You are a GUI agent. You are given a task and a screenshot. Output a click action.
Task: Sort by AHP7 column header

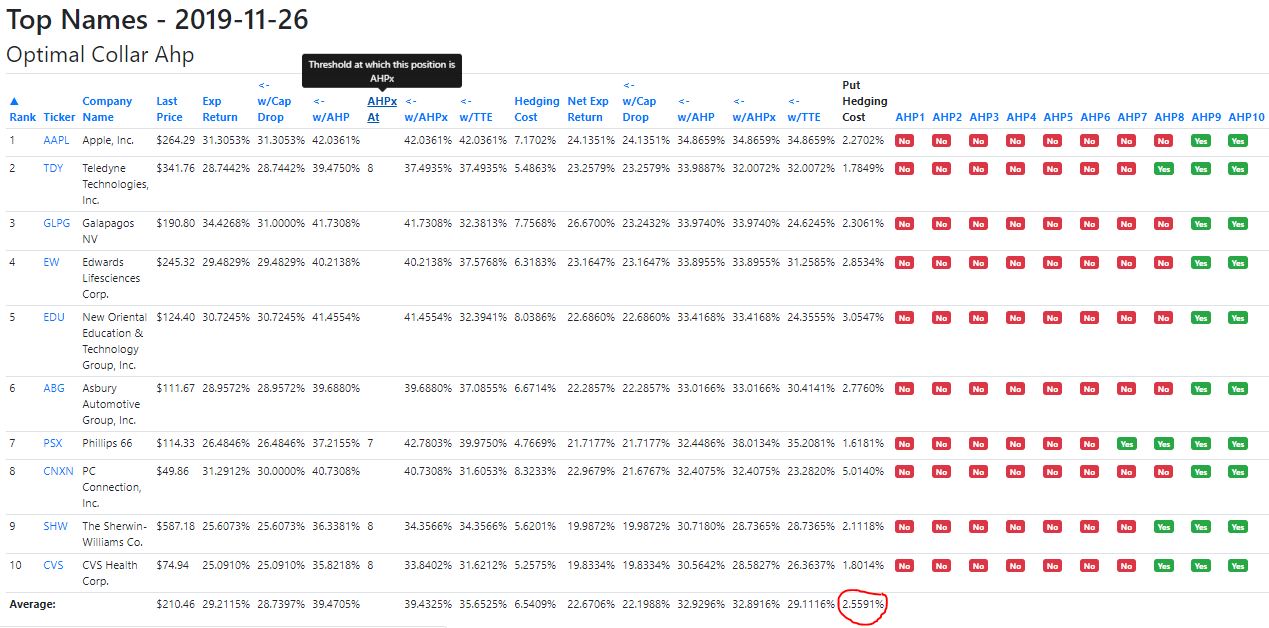tap(1132, 117)
